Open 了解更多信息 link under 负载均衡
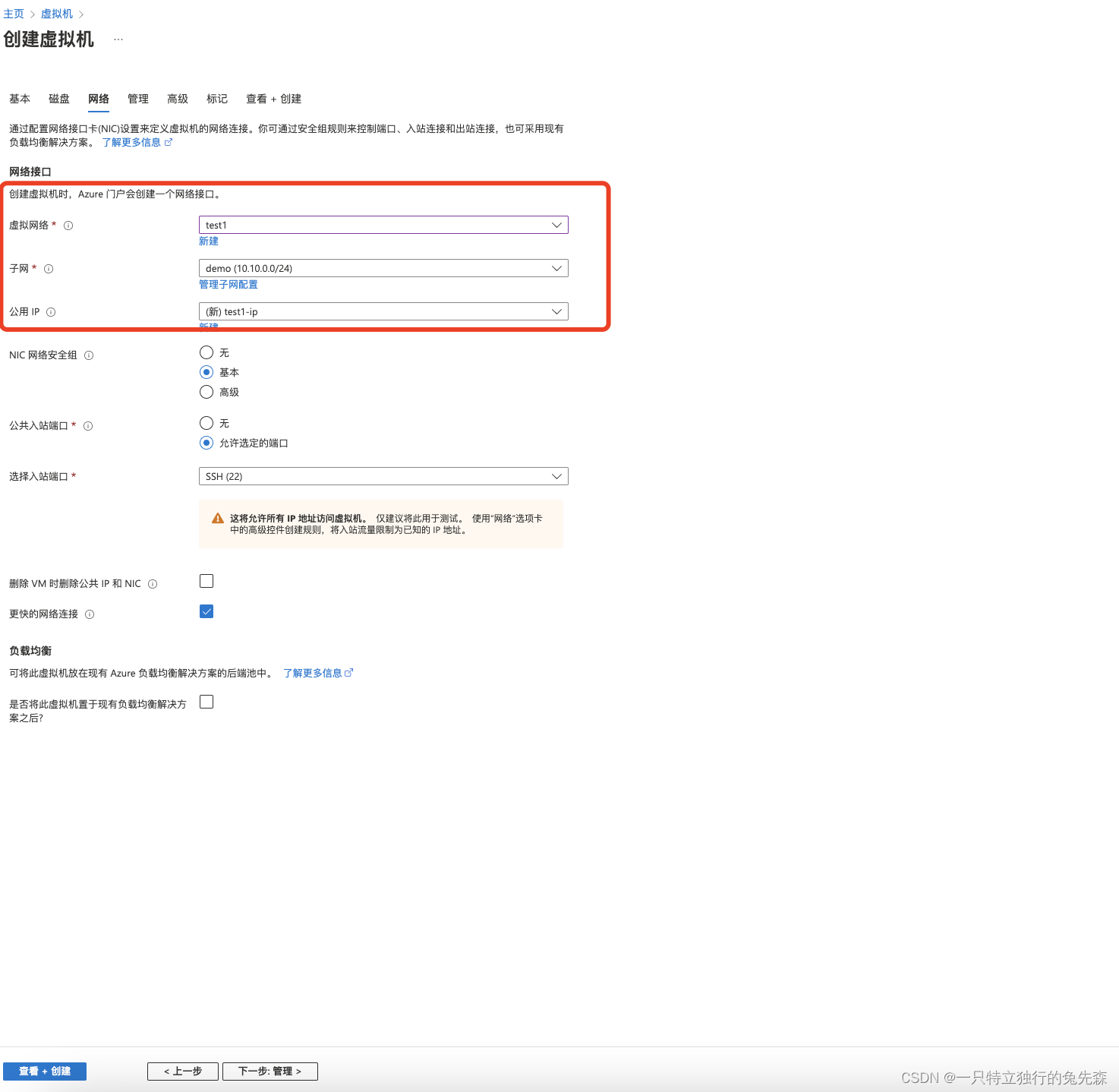Screen dimensions: 1119x1092 pos(313,673)
